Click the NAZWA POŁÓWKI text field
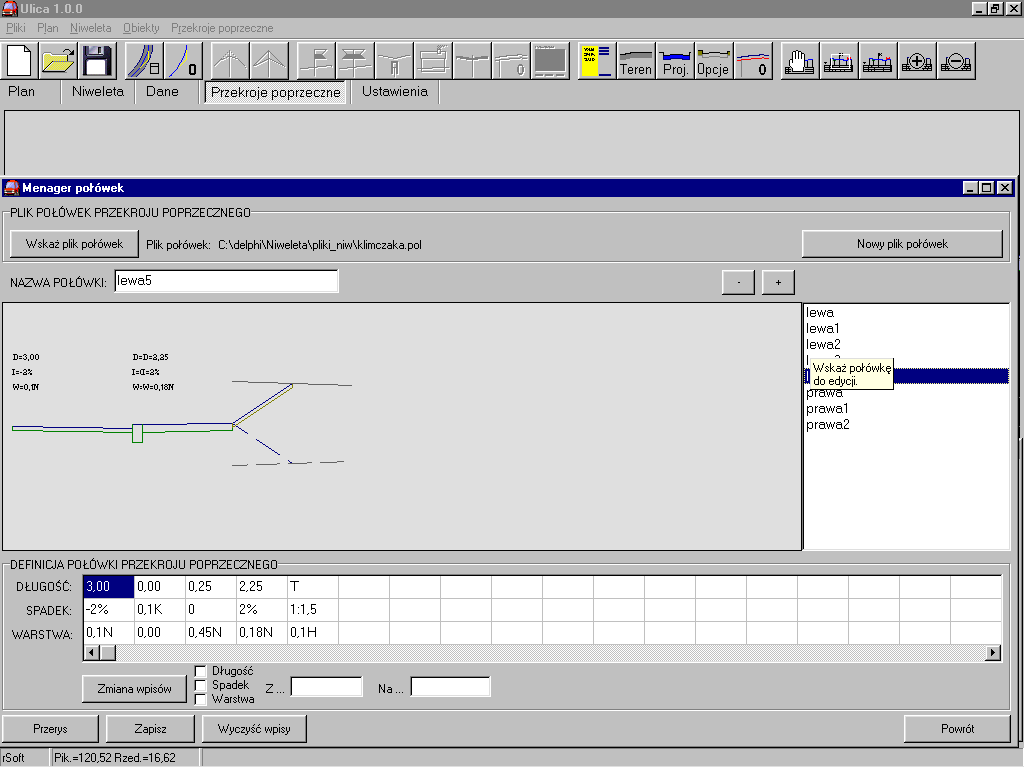The image size is (1024, 768). point(226,281)
